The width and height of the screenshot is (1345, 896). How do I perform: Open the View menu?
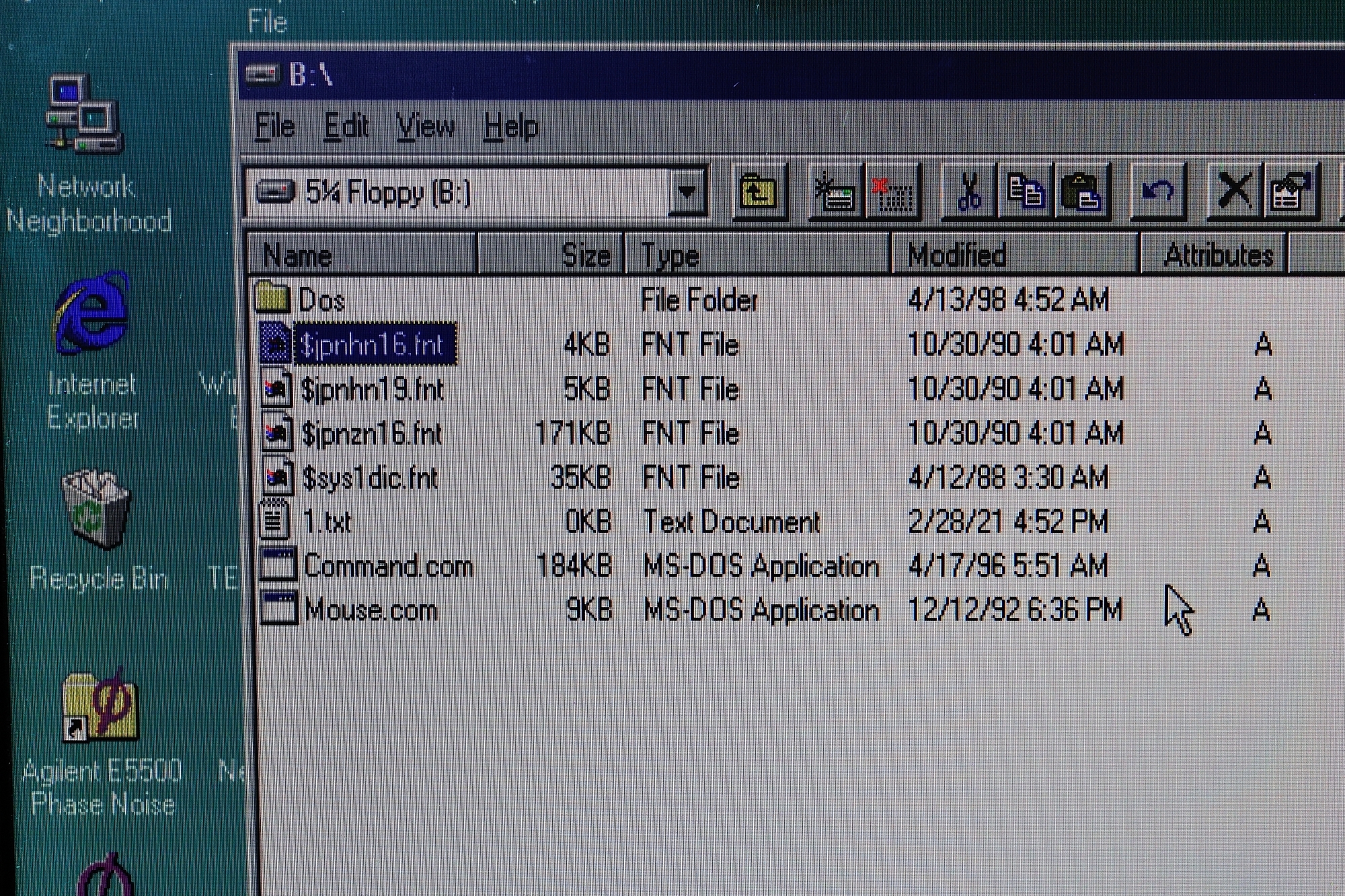click(425, 126)
